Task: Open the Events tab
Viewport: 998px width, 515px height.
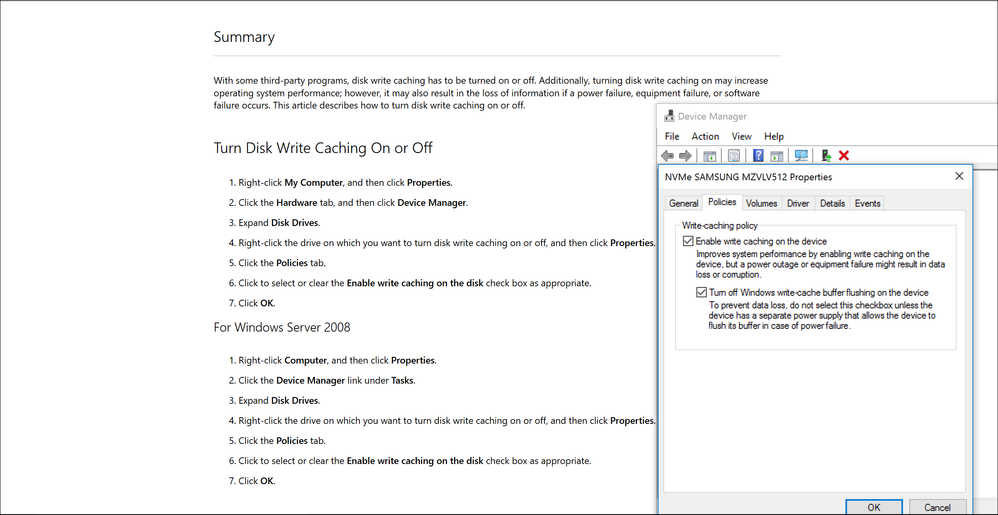Action: [867, 203]
